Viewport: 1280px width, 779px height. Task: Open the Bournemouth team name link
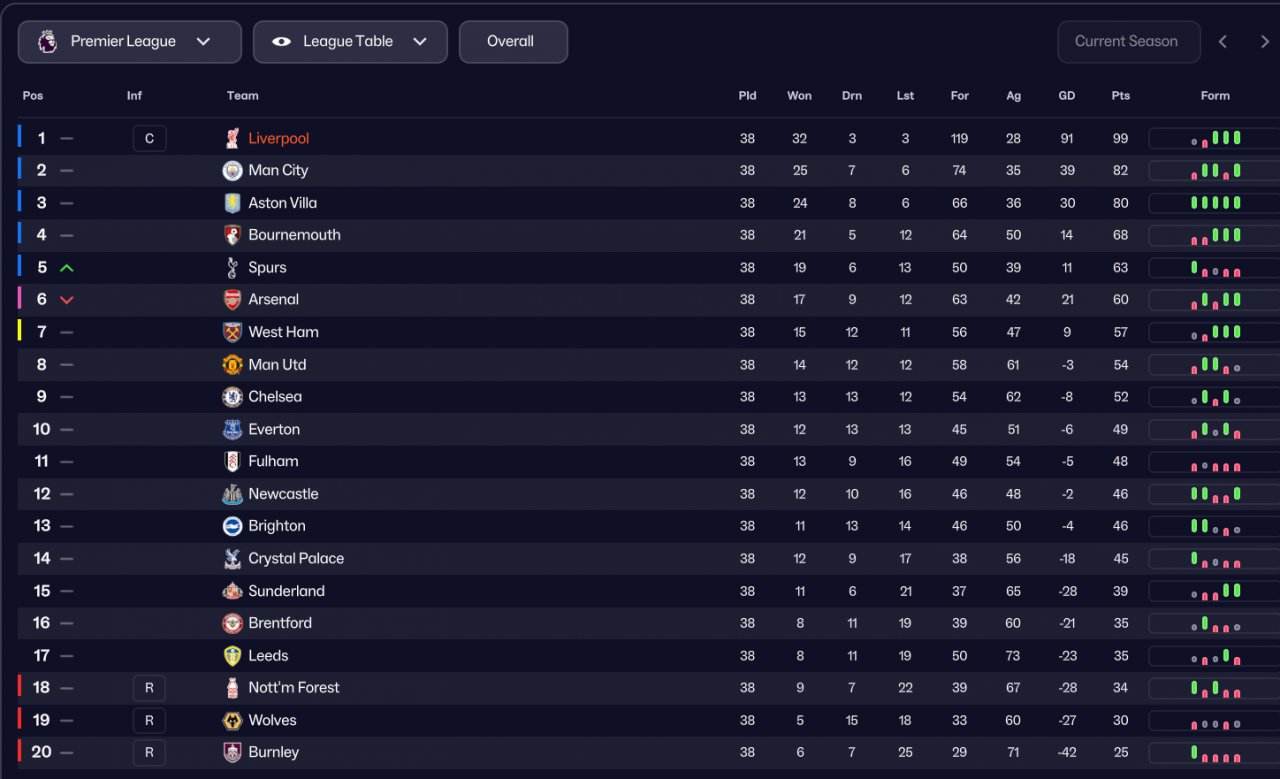click(x=294, y=235)
